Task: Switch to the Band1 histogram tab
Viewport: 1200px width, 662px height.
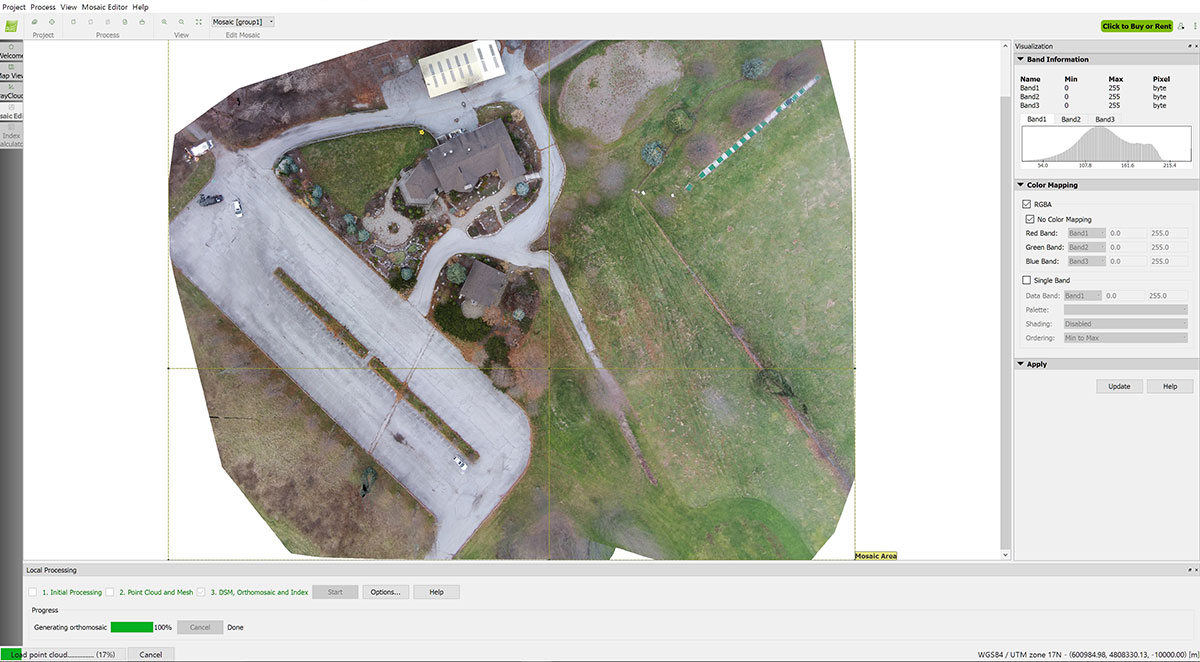Action: tap(1037, 119)
